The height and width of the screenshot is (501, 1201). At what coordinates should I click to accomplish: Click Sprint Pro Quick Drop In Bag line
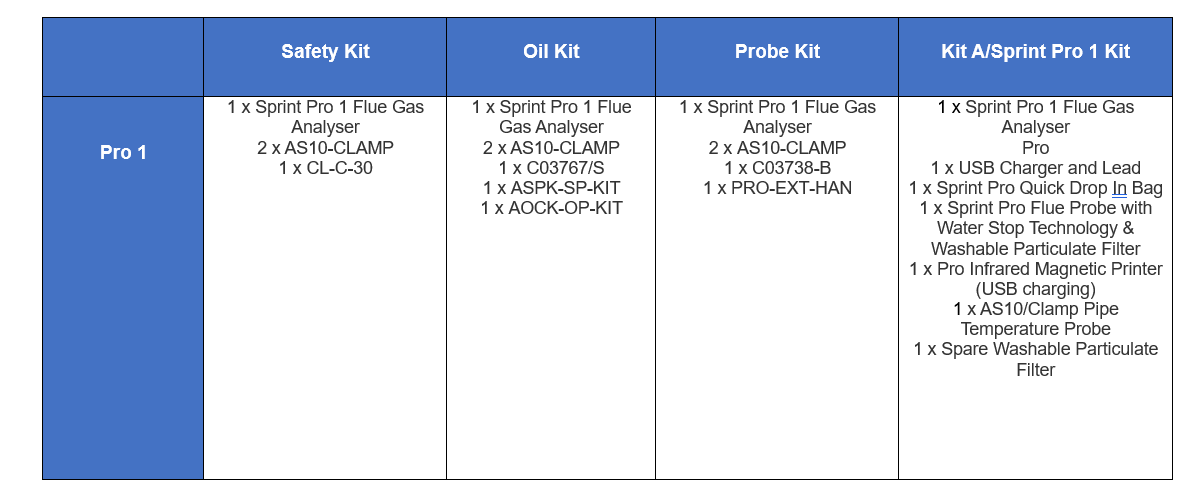click(1035, 188)
